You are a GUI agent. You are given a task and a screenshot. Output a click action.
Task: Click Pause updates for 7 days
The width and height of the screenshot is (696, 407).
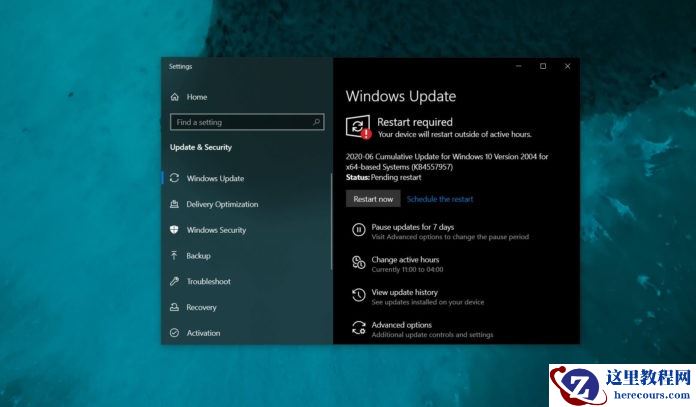click(x=413, y=227)
